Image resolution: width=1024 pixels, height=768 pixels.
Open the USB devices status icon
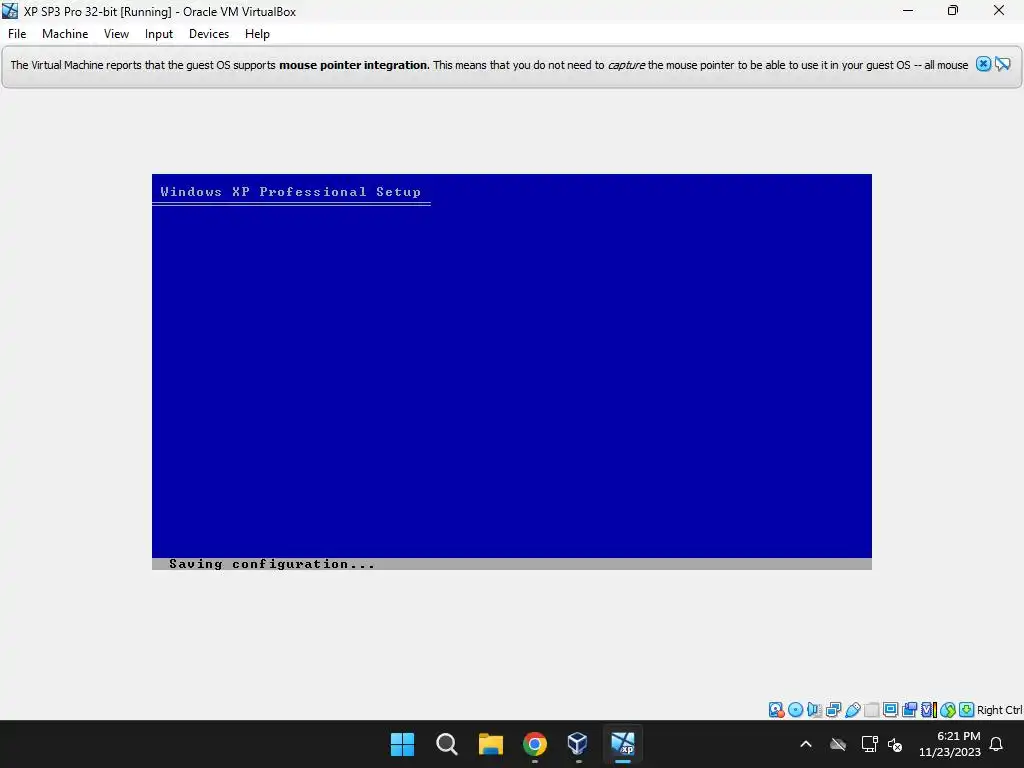tap(852, 710)
